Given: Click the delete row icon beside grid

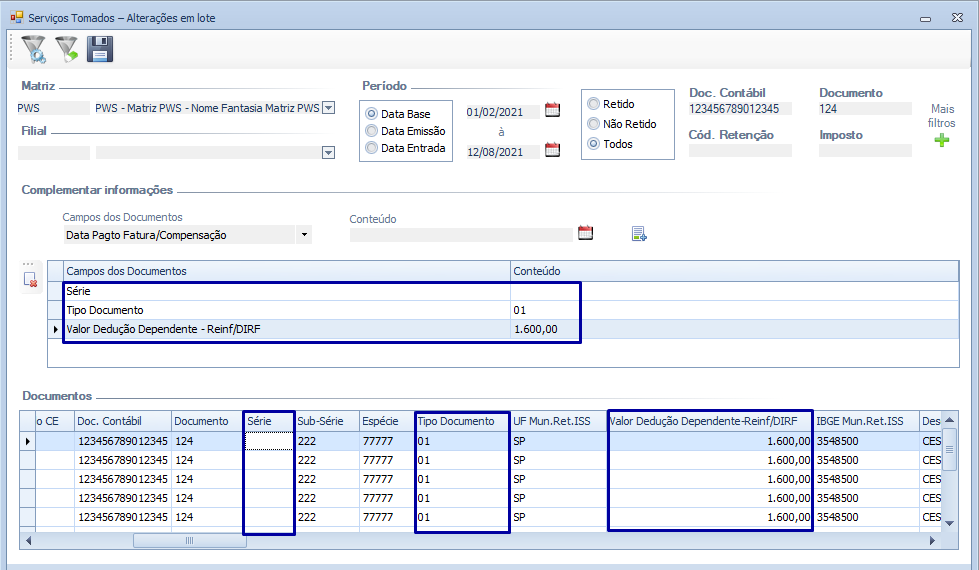Looking at the screenshot, I should click(30, 279).
